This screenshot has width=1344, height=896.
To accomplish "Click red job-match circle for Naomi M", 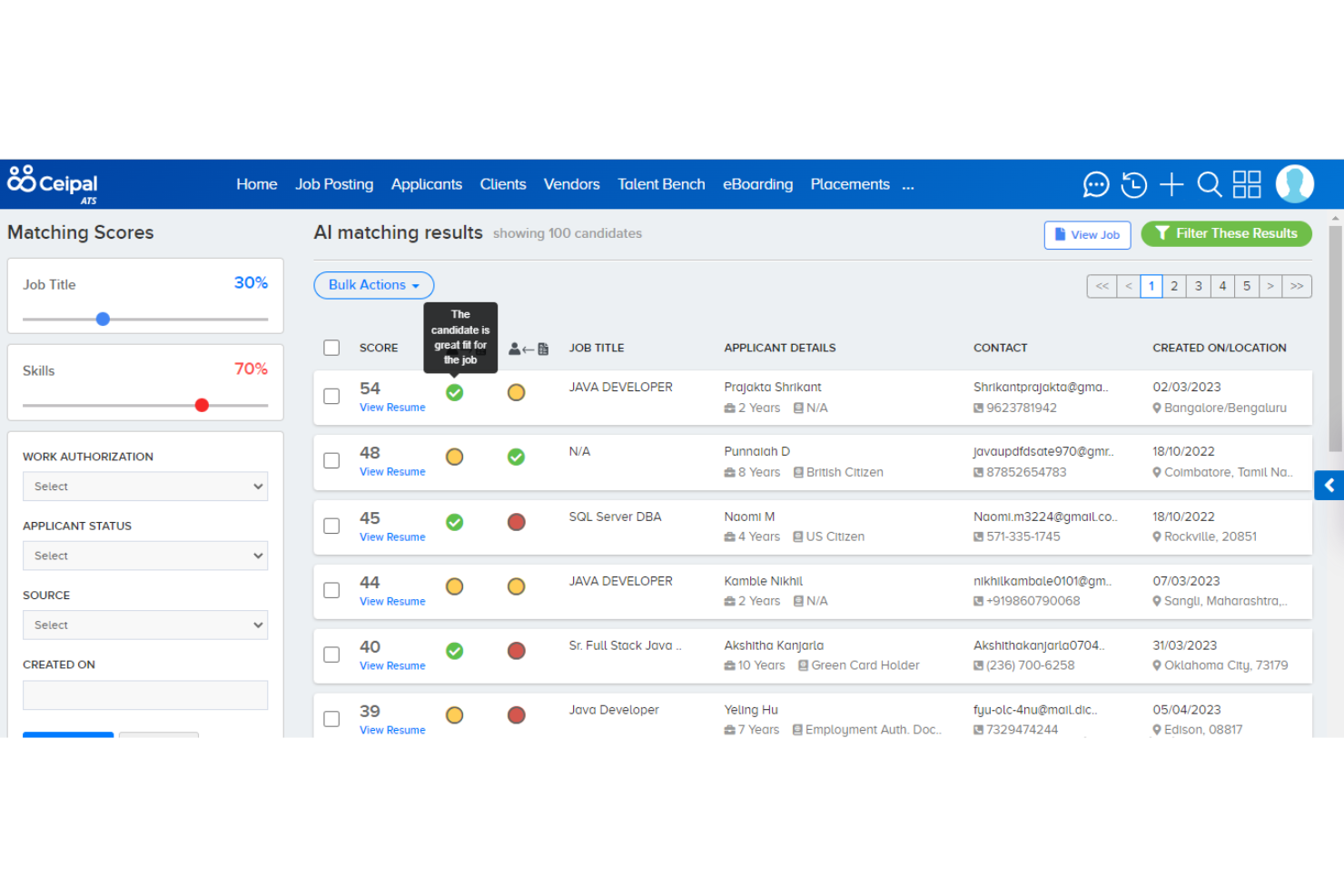I will [517, 522].
